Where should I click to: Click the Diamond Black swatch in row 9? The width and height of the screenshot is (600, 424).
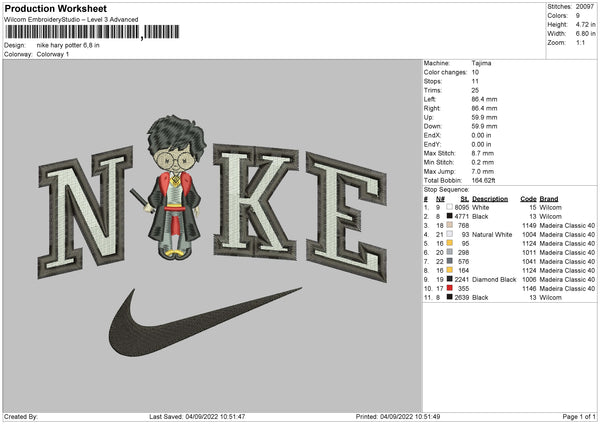(x=450, y=279)
